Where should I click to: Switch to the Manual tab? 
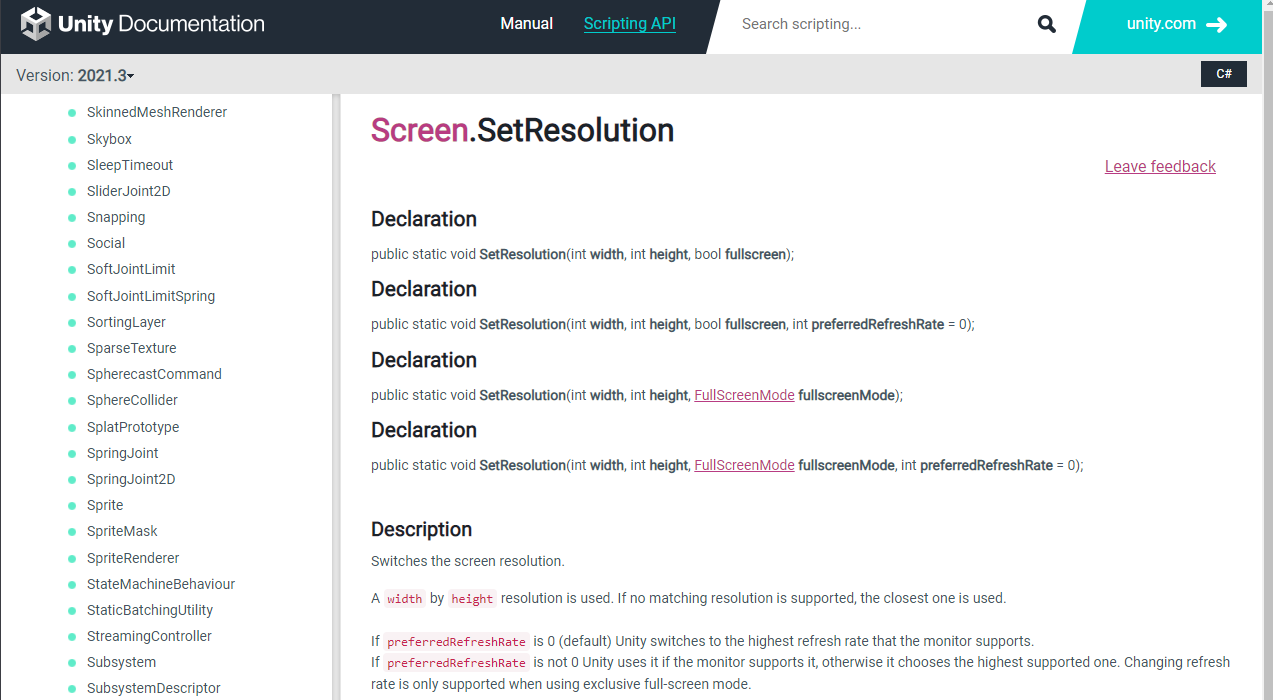[x=526, y=24]
